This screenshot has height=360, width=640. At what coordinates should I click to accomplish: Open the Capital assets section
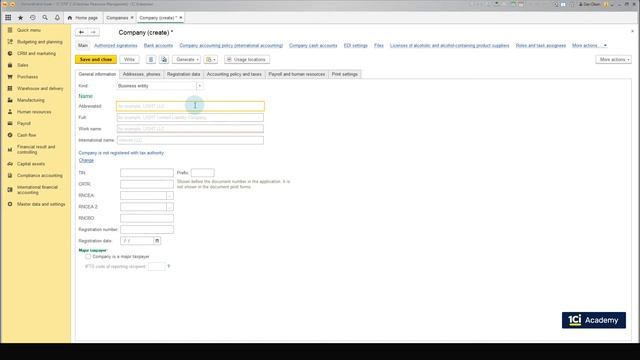tap(31, 164)
